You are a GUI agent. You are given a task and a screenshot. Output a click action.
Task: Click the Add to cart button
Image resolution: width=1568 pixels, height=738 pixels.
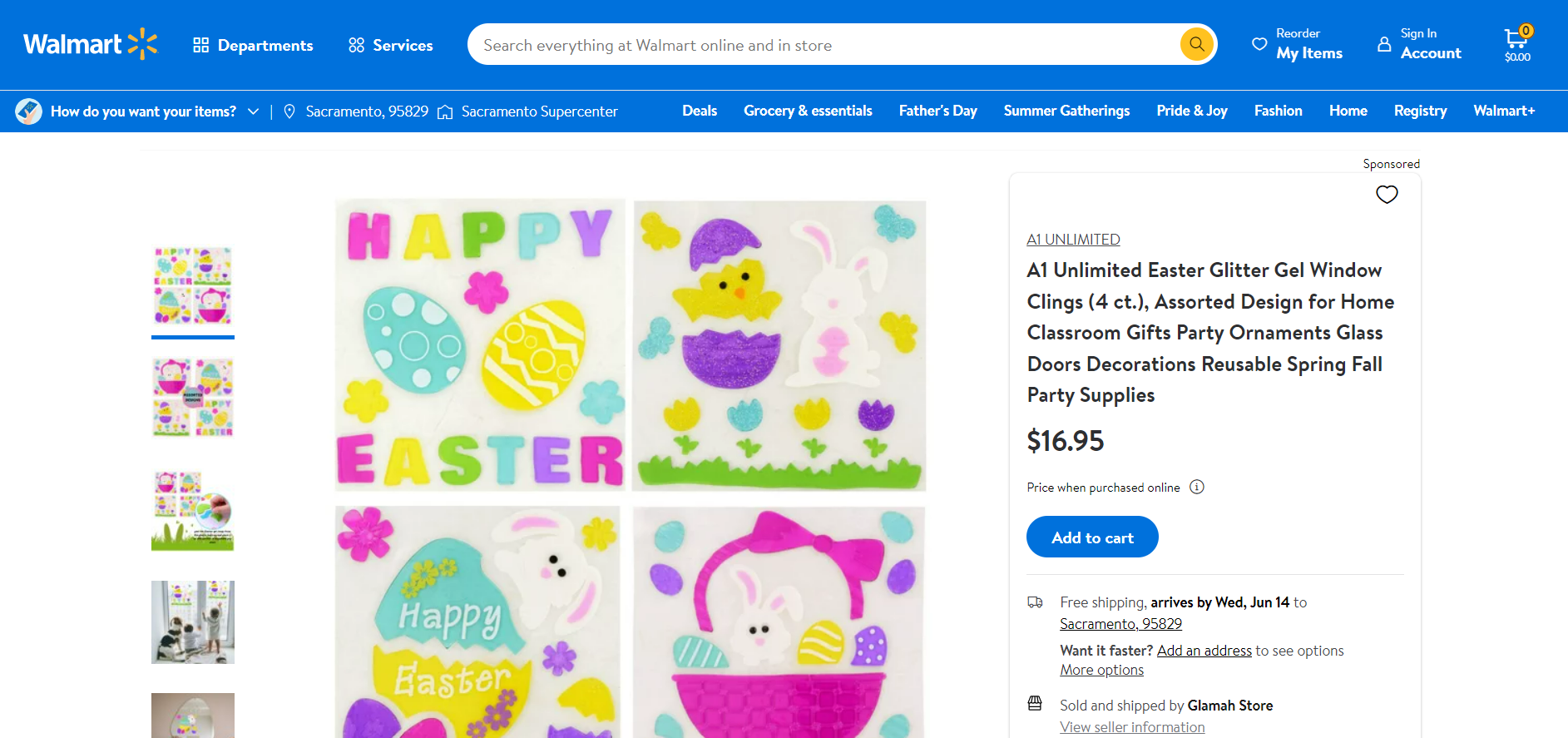1091,537
